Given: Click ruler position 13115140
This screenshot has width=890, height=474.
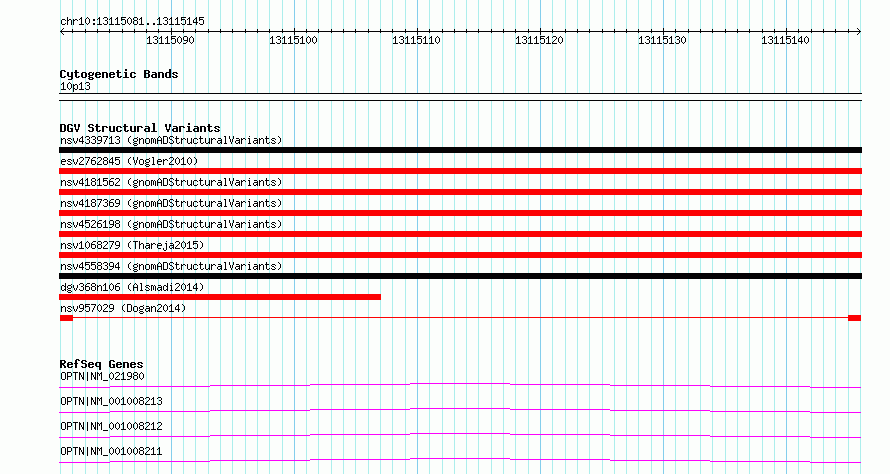Looking at the screenshot, I should [x=786, y=40].
